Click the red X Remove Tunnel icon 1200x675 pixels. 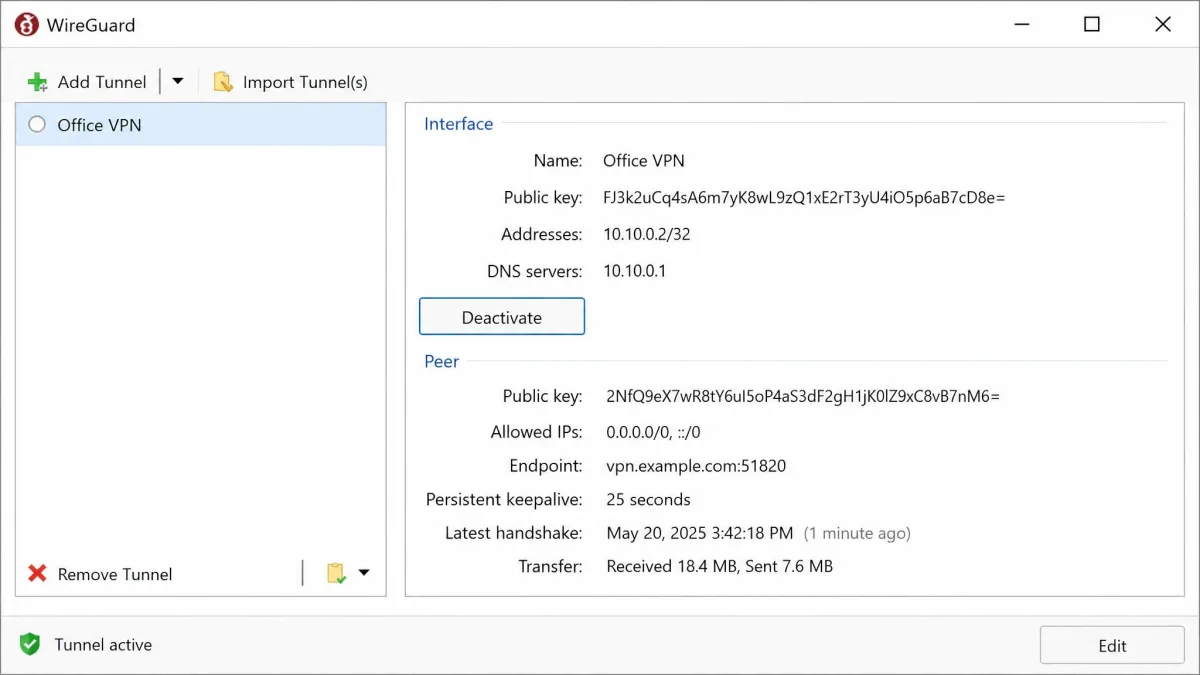[x=38, y=573]
